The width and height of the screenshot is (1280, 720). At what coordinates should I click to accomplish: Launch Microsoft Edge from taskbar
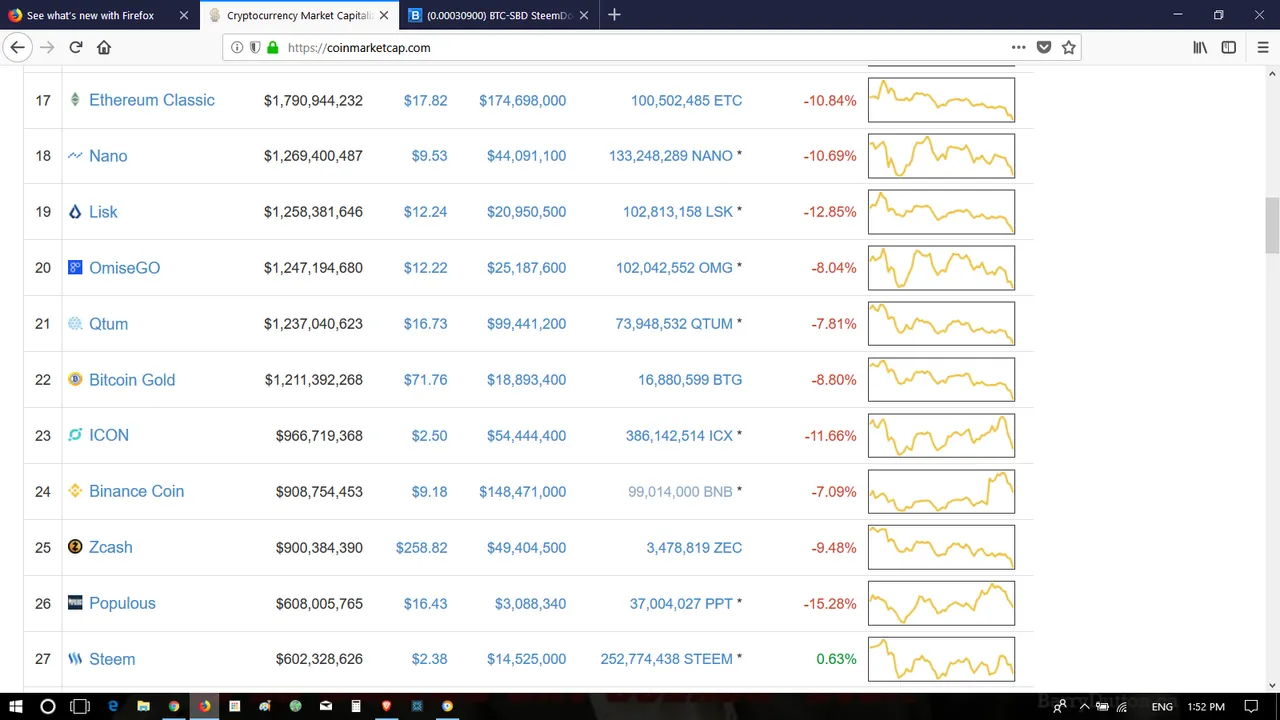[113, 706]
